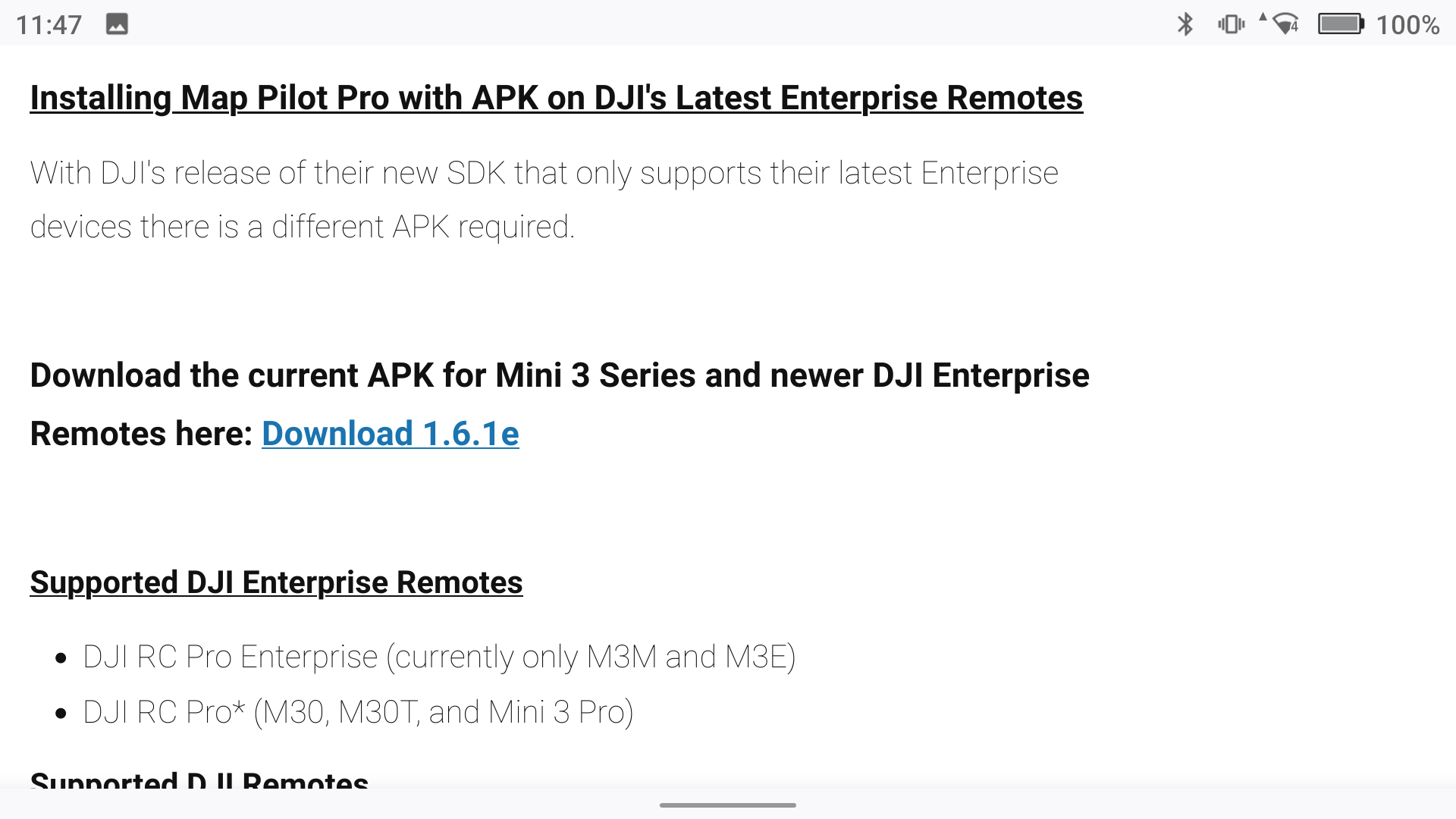Tap the 'Remotes here:' label text
Screen dimensions: 1456x819
tap(141, 434)
